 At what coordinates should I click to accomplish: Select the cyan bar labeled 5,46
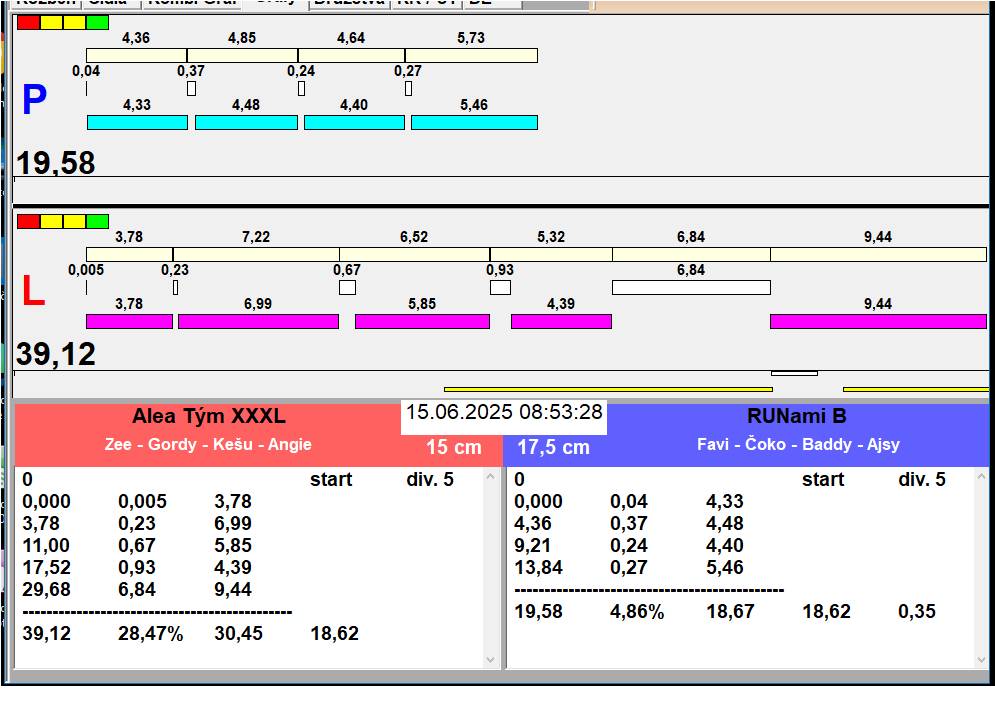[x=474, y=122]
